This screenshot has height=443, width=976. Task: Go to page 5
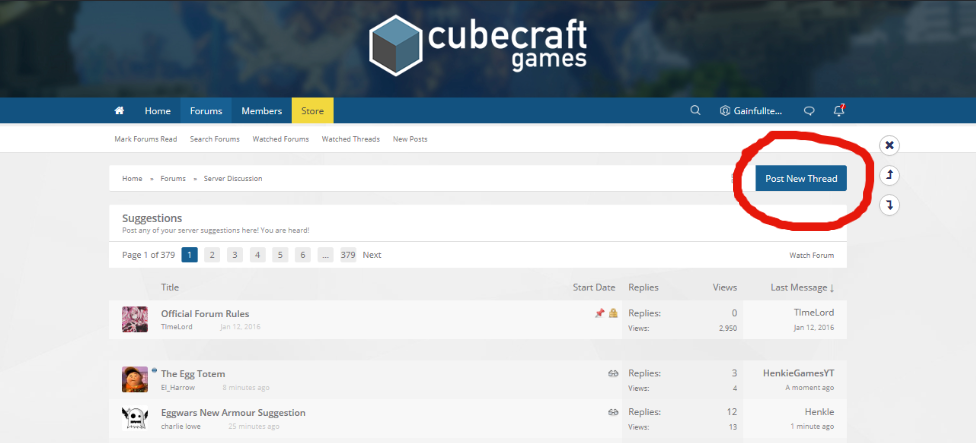coord(280,254)
